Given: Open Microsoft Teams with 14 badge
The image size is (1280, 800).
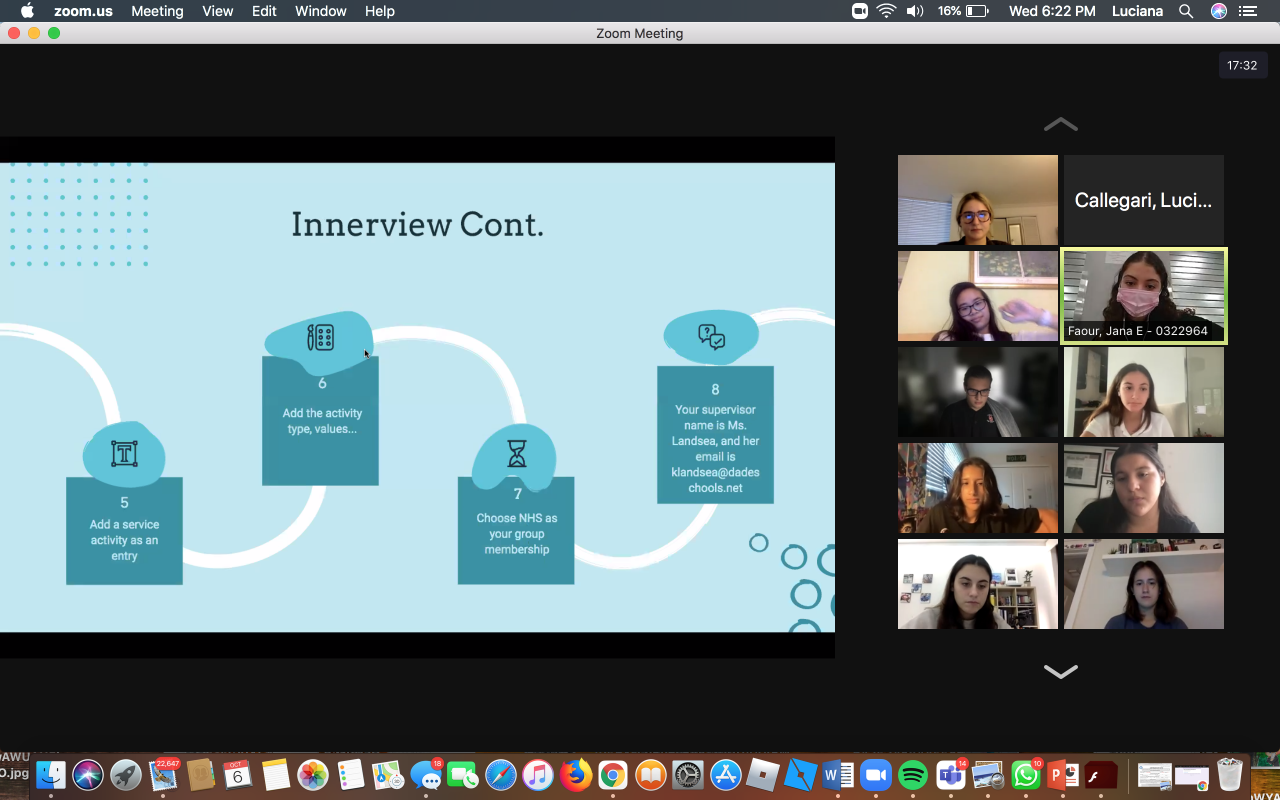Looking at the screenshot, I should 951,775.
